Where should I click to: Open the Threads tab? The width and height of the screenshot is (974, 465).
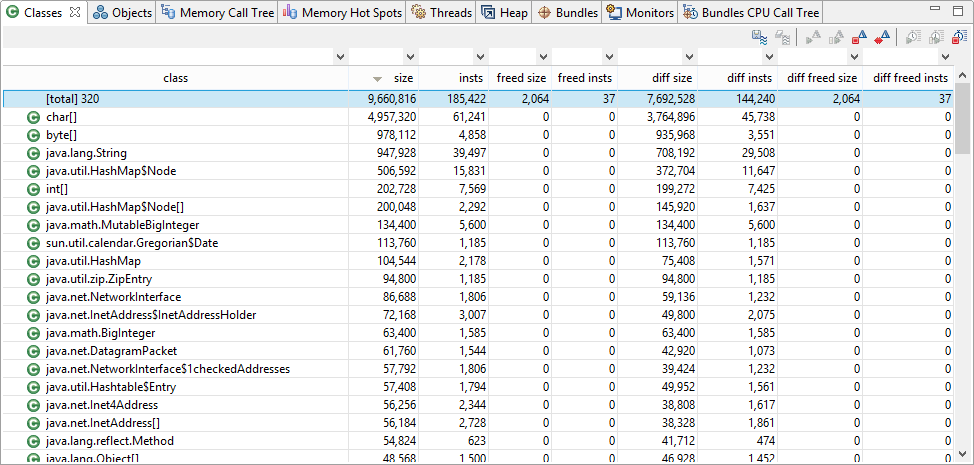tap(442, 13)
